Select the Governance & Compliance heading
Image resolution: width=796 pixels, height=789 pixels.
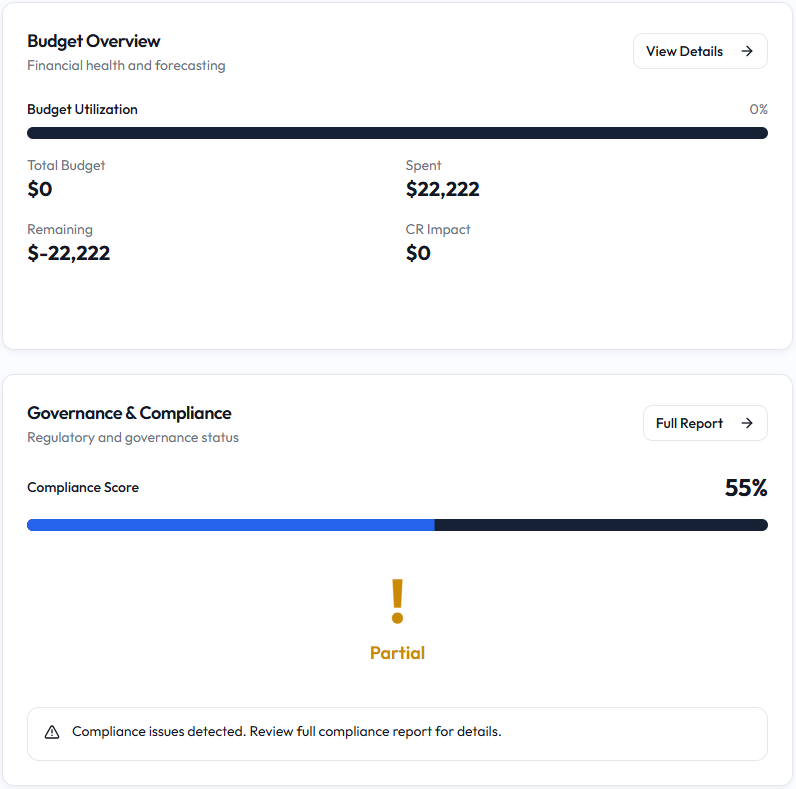129,413
